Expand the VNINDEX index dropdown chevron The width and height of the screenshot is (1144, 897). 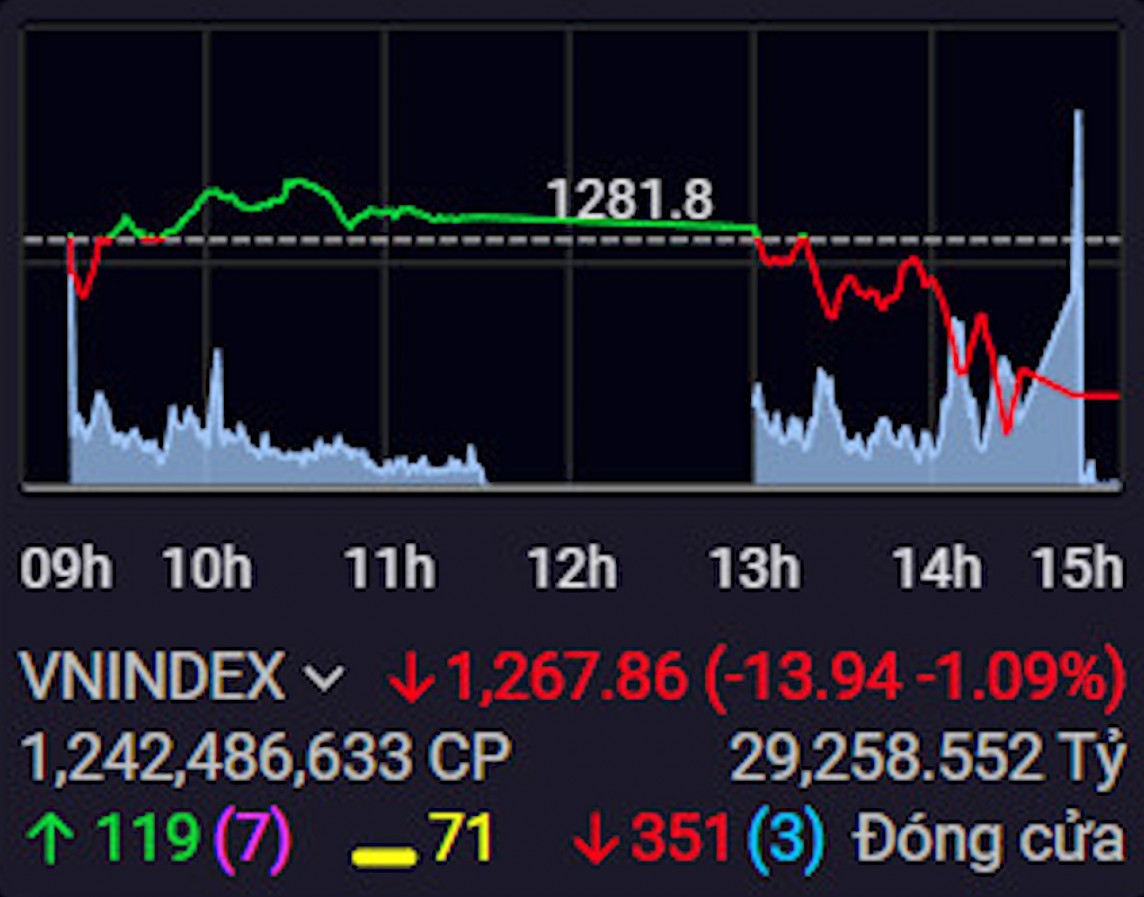point(325,679)
